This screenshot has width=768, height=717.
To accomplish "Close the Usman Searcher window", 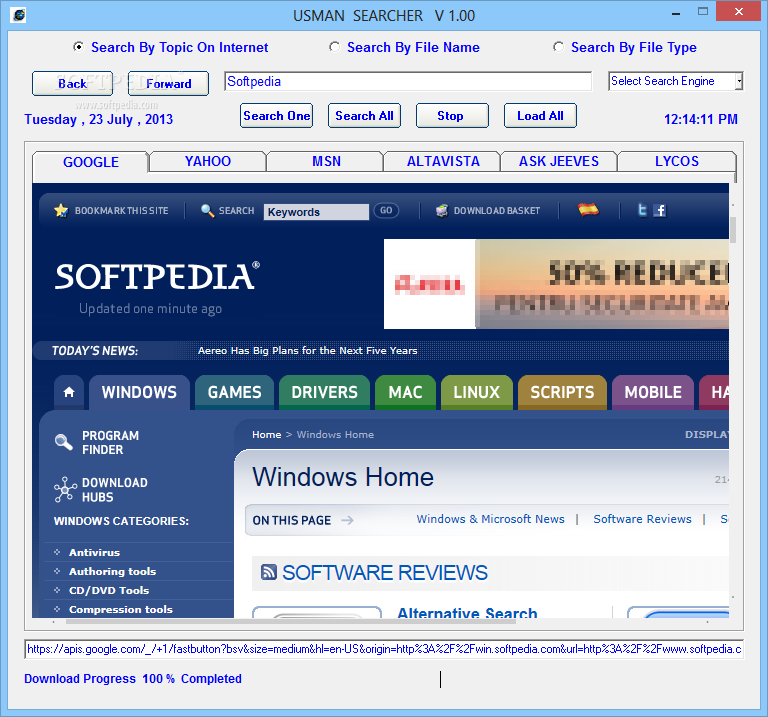I will 739,11.
